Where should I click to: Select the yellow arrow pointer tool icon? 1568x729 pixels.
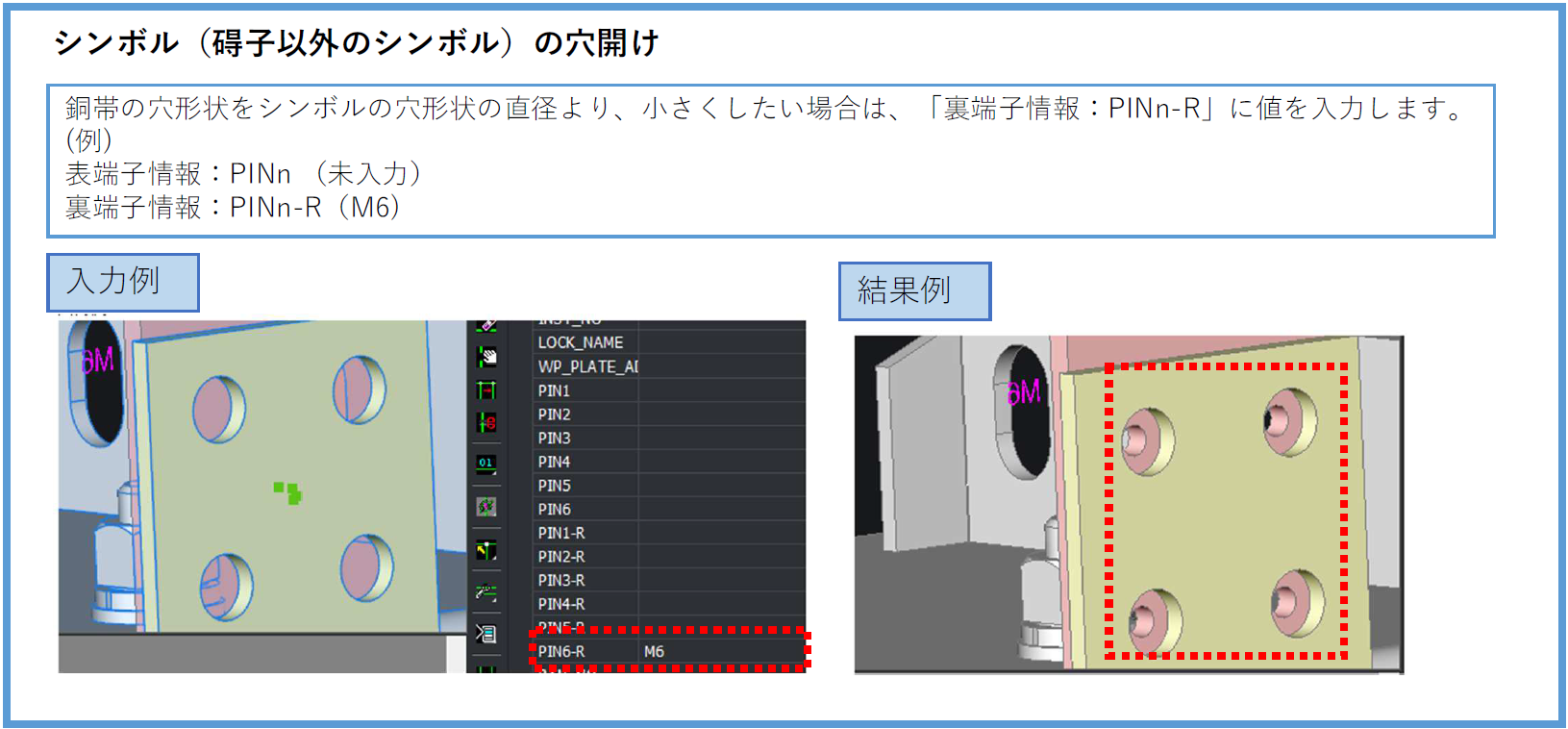(x=486, y=550)
